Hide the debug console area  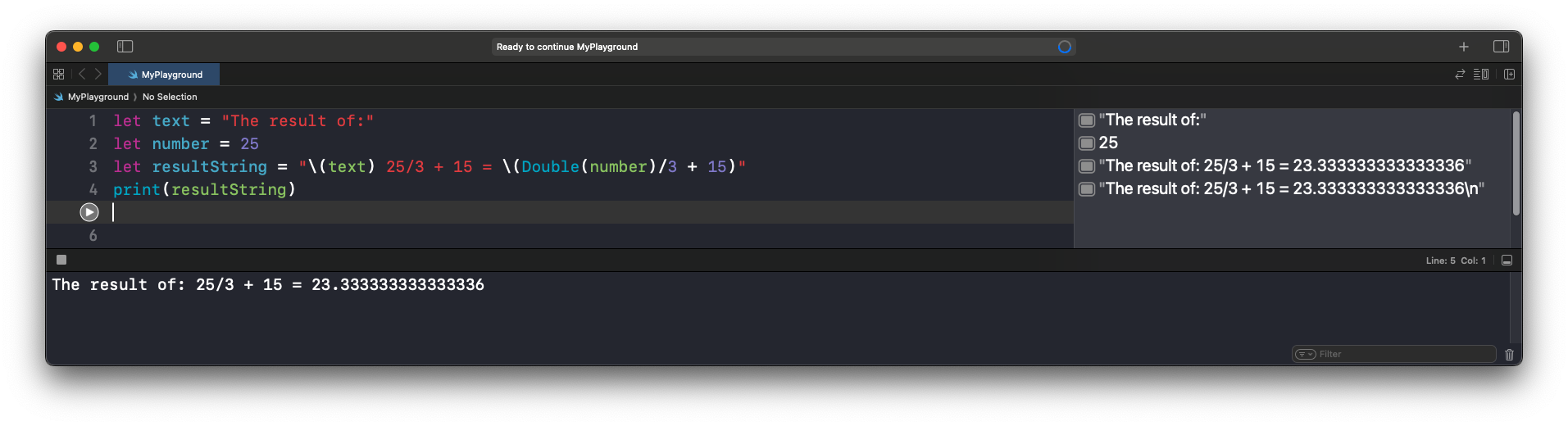pos(1507,261)
